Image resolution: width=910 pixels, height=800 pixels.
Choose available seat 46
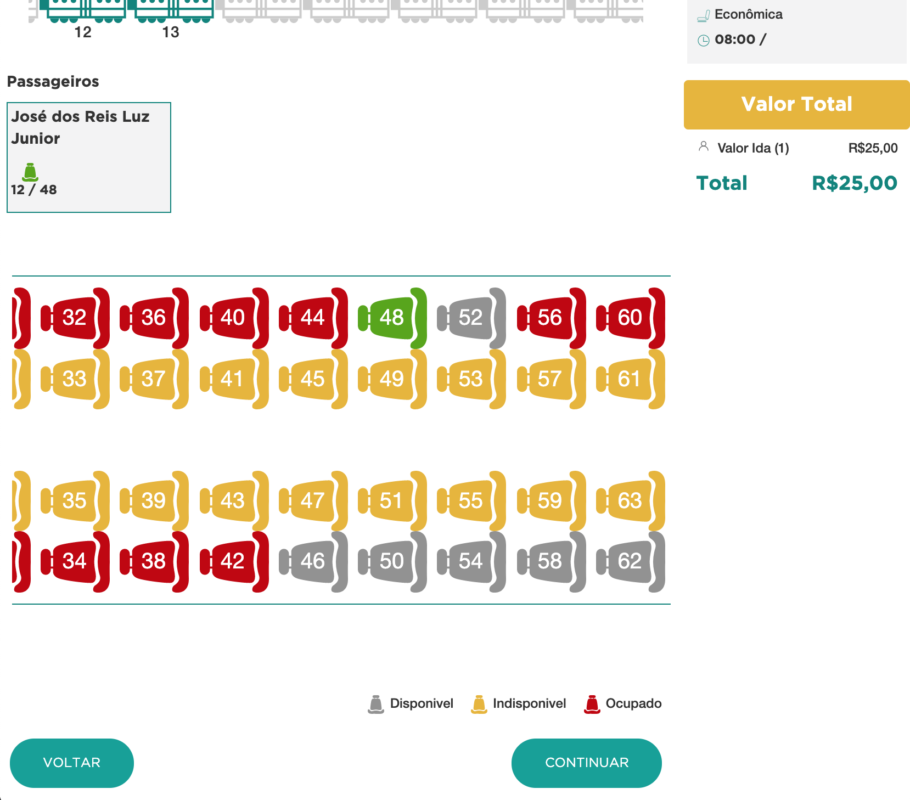312,562
